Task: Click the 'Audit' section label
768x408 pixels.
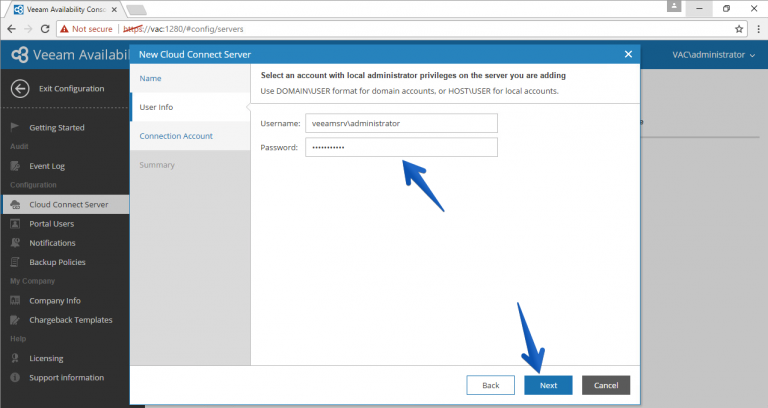Action: [x=19, y=146]
